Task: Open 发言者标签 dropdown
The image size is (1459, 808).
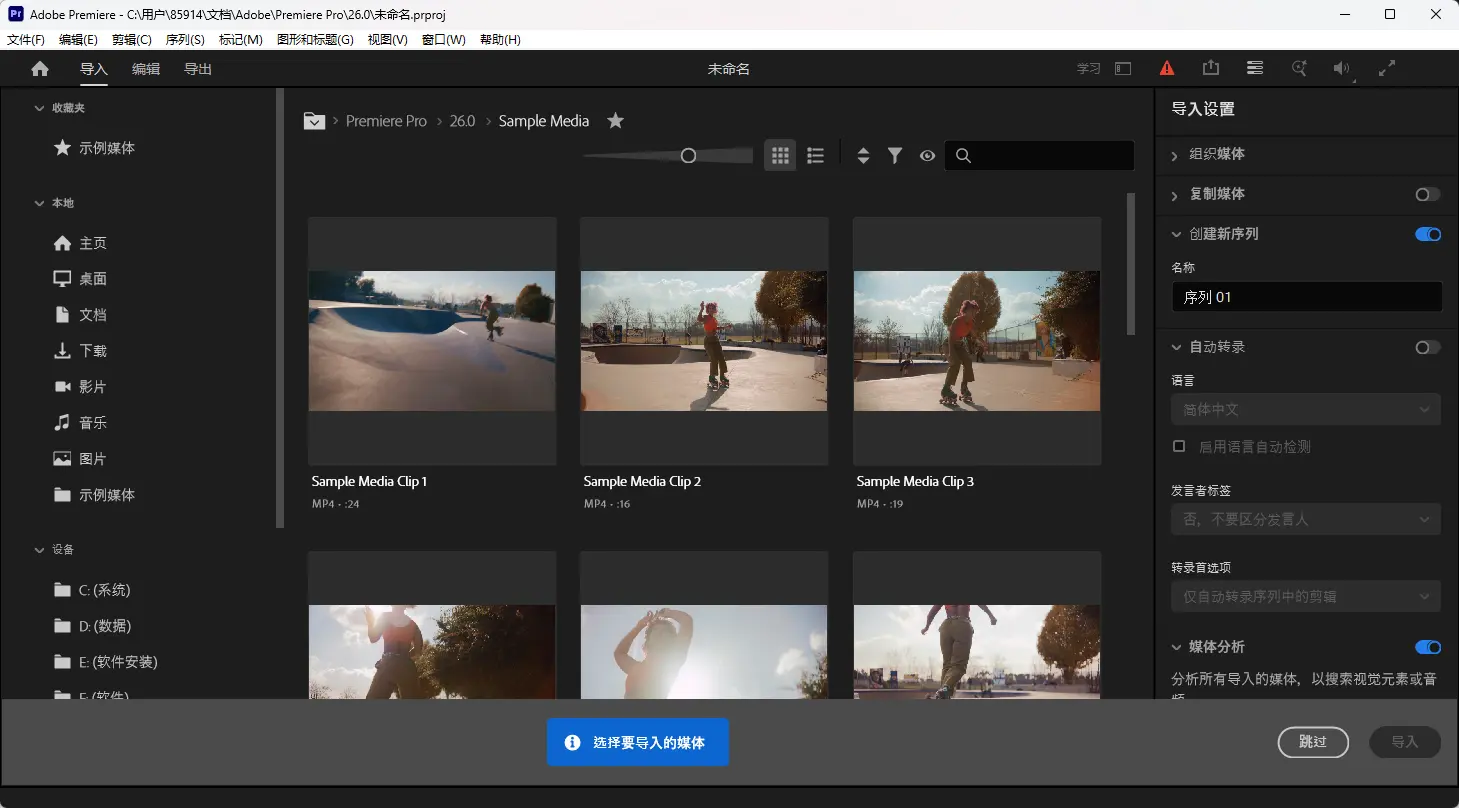Action: (1306, 519)
